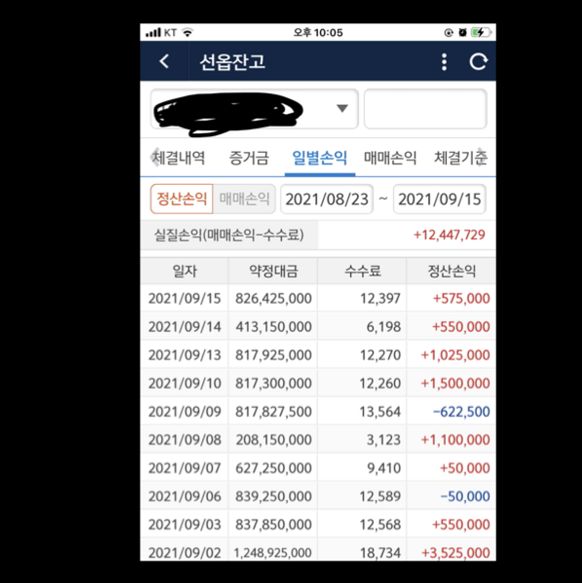This screenshot has height=583, width=582.
Task: Open the 체결내역 tab
Action: point(179,158)
